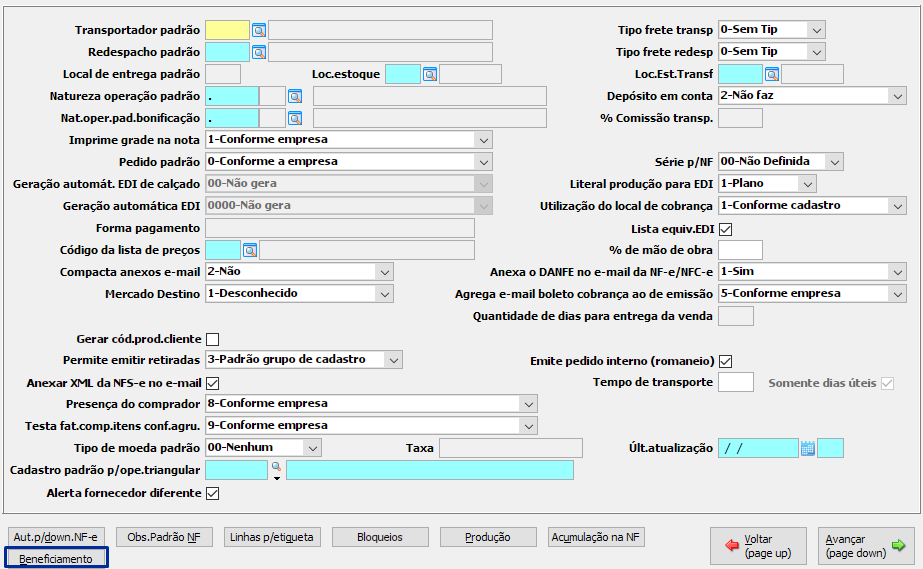The image size is (923, 569).
Task: Click Loc.estoque code field
Action: [403, 74]
